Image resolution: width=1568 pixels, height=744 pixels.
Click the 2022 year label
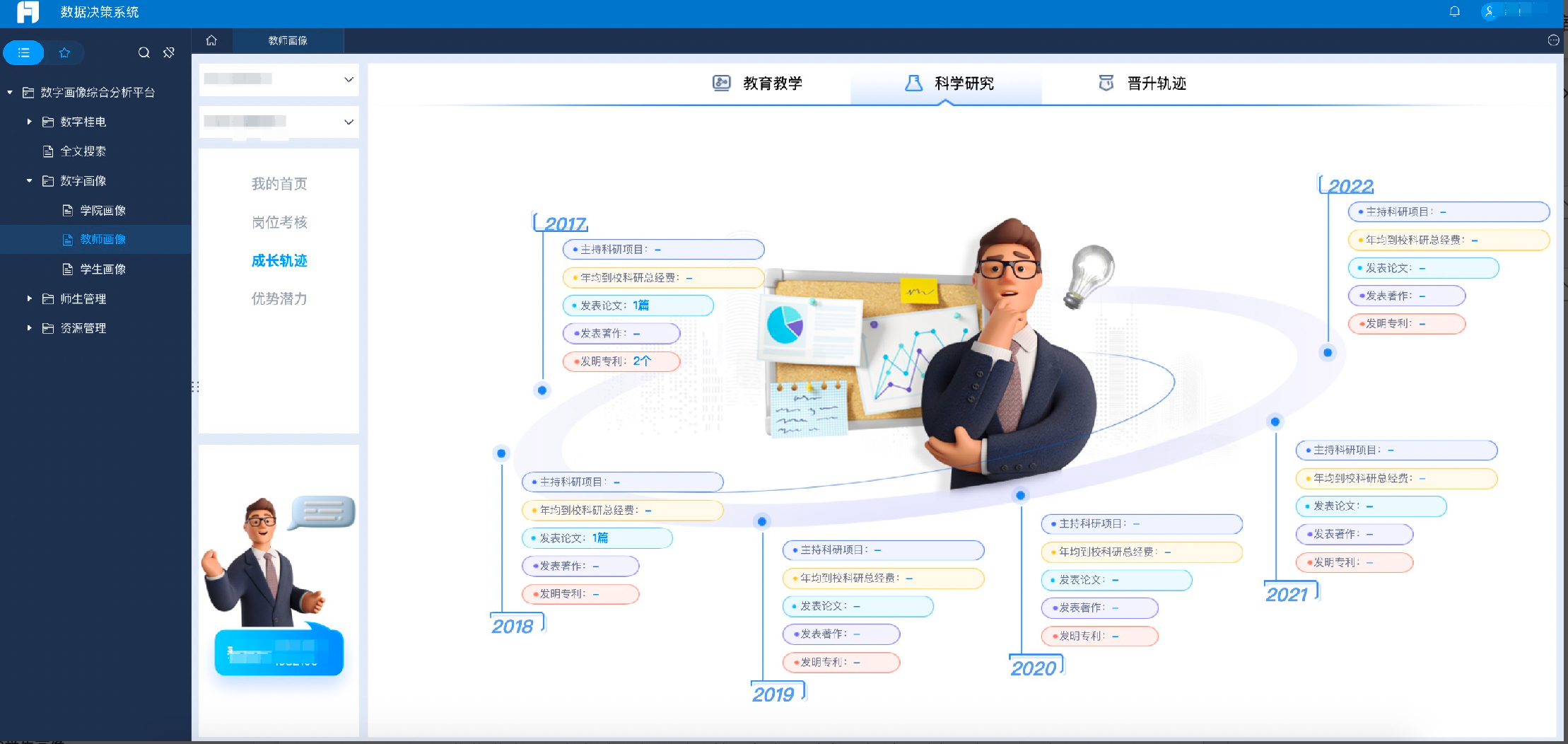coord(1350,186)
